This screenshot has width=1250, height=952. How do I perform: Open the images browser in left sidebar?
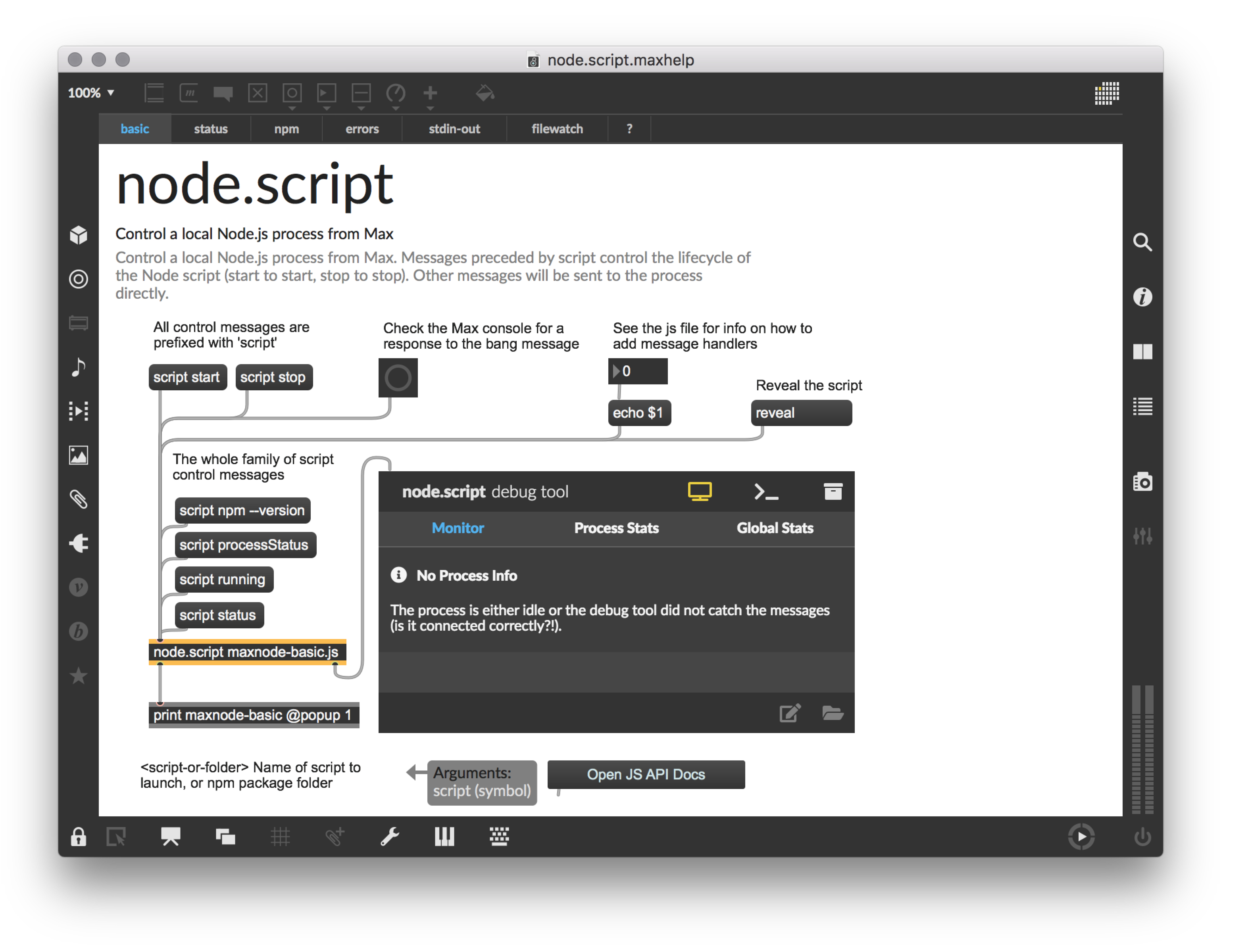79,455
